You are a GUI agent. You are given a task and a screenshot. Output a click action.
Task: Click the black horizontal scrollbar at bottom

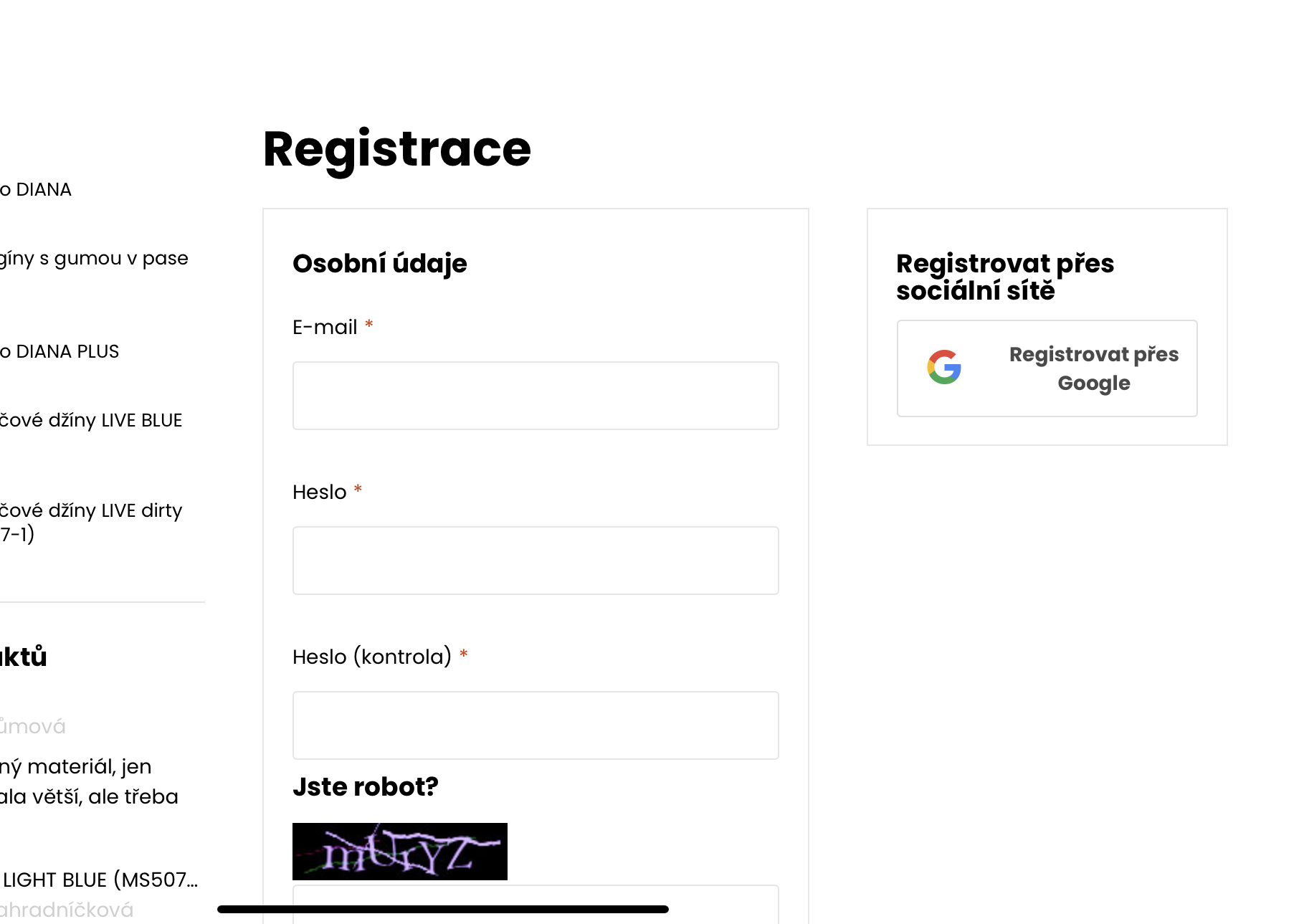[x=441, y=907]
